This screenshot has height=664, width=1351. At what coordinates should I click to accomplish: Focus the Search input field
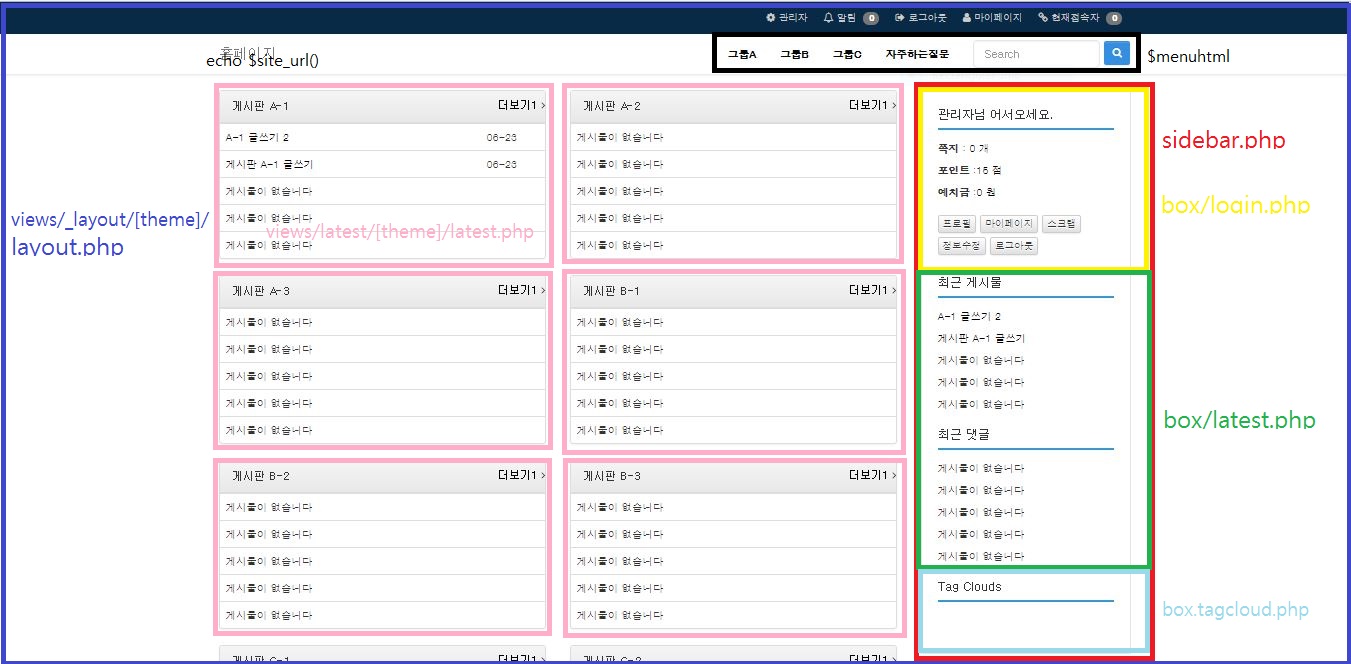click(x=1036, y=54)
